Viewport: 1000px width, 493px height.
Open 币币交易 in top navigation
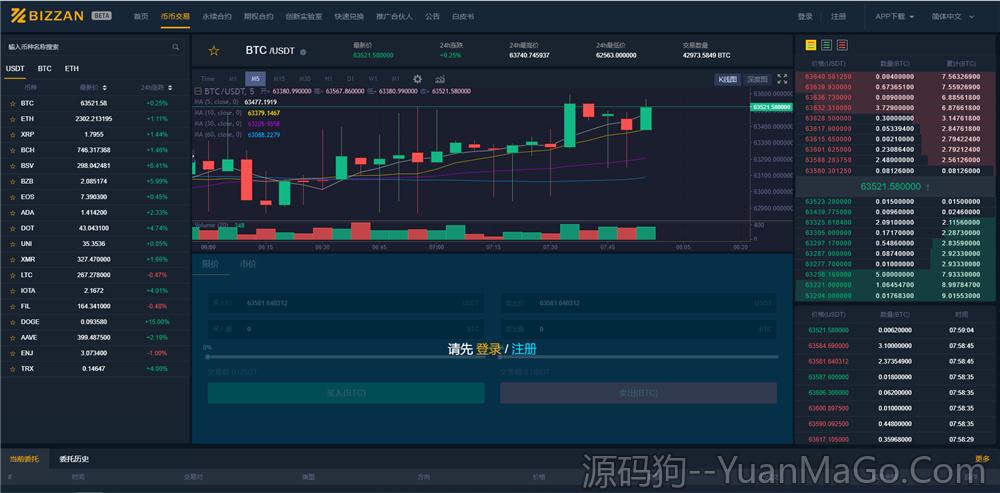(x=175, y=17)
